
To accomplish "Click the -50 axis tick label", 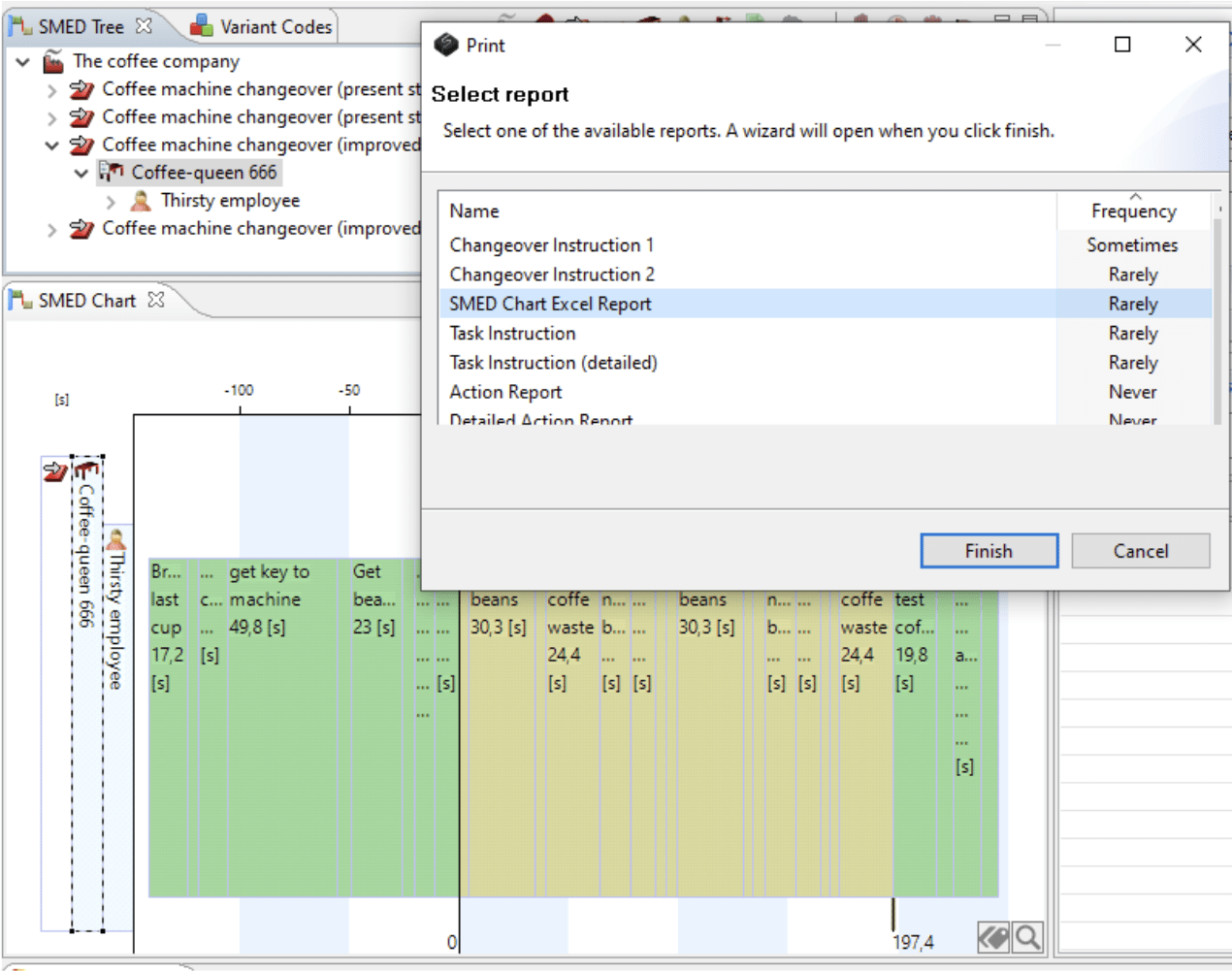I will pos(349,390).
